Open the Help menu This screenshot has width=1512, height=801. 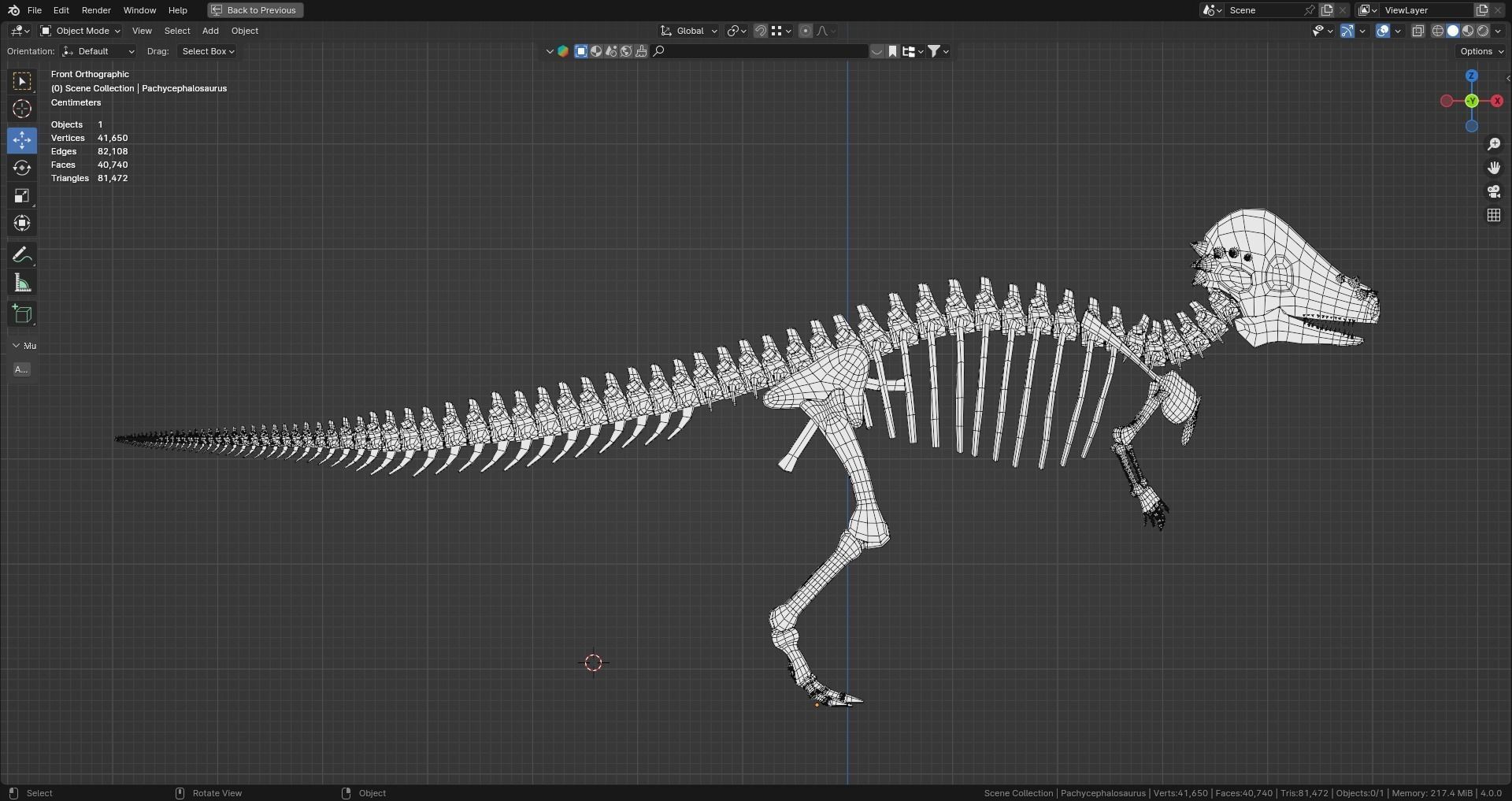click(x=178, y=10)
